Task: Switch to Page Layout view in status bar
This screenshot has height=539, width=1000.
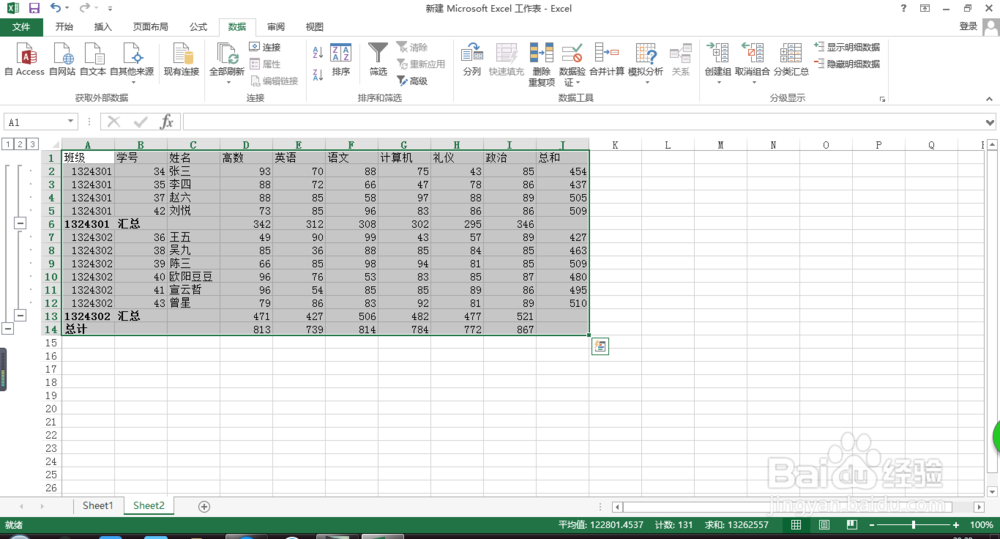Action: point(824,525)
